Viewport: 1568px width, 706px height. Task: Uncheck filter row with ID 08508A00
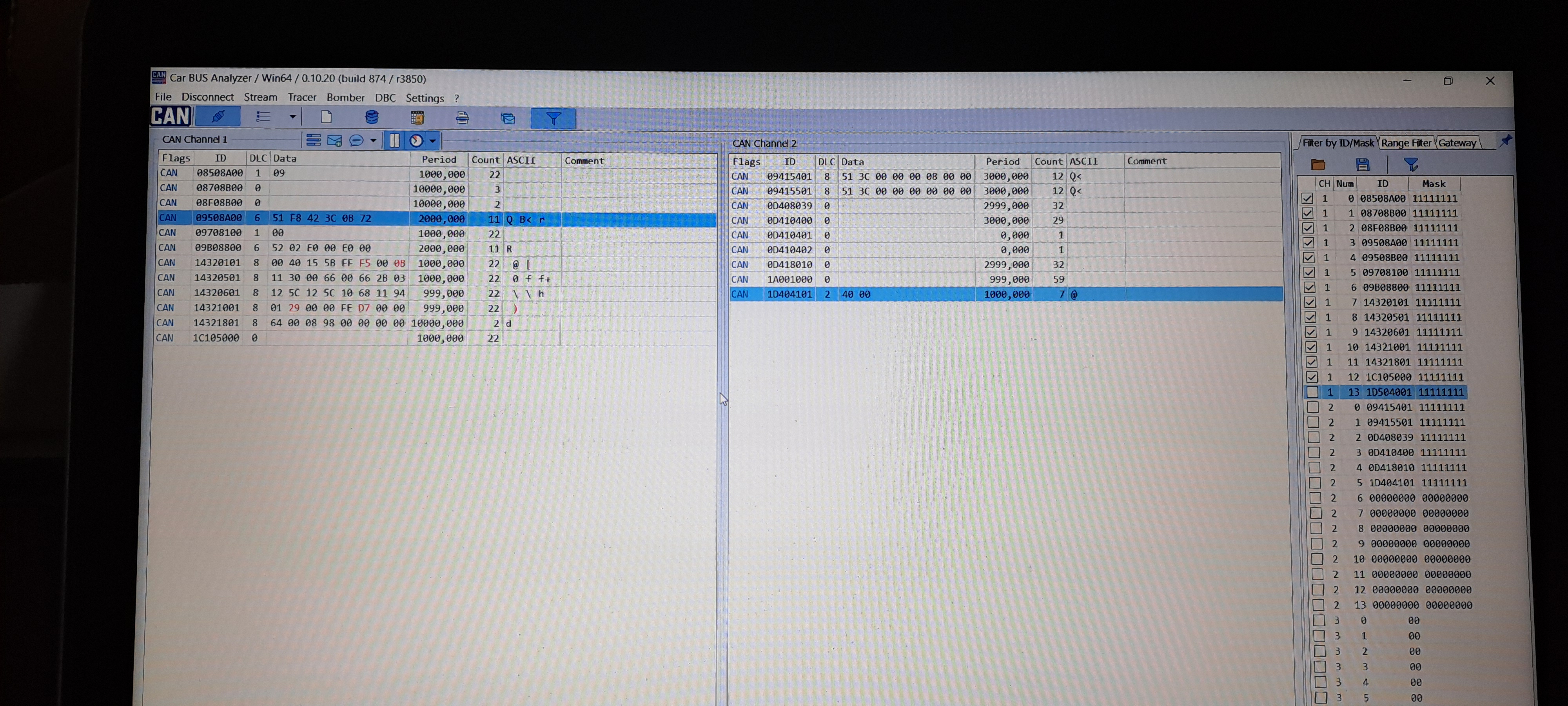(x=1307, y=198)
